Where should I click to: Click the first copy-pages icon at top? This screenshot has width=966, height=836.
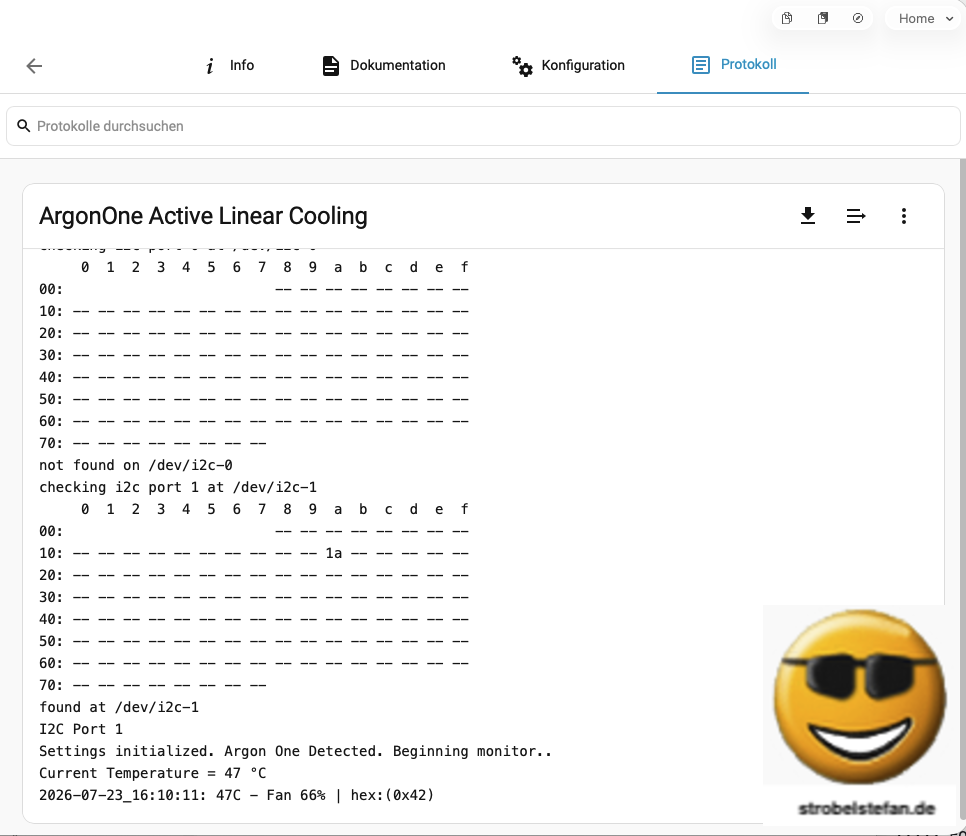787,18
